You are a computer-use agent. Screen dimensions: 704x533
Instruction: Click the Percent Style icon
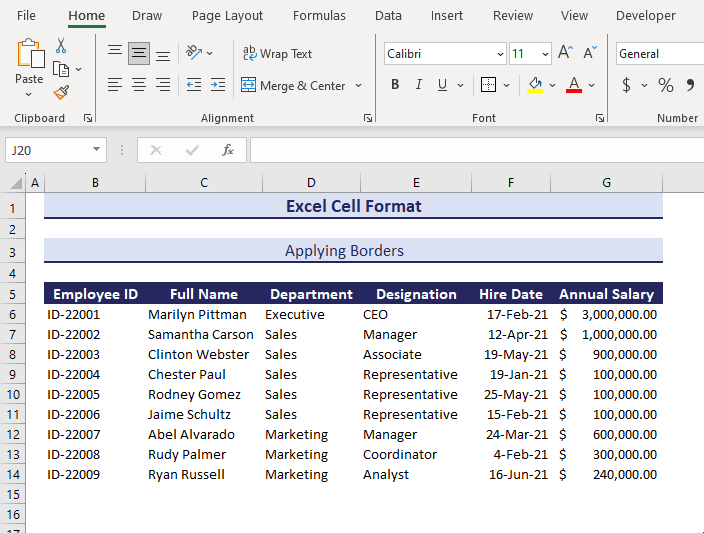(665, 85)
